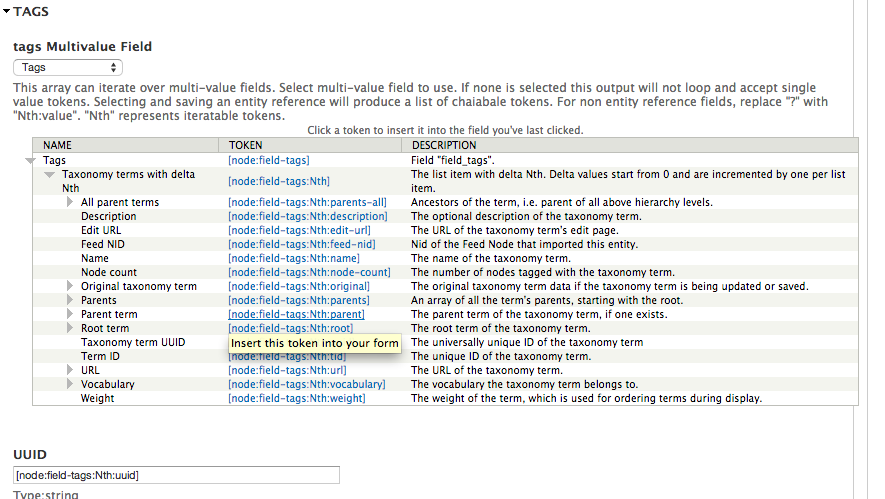This screenshot has height=499, width=885.
Task: Click 'The name of the taxonomy term.' description
Action: [x=491, y=259]
